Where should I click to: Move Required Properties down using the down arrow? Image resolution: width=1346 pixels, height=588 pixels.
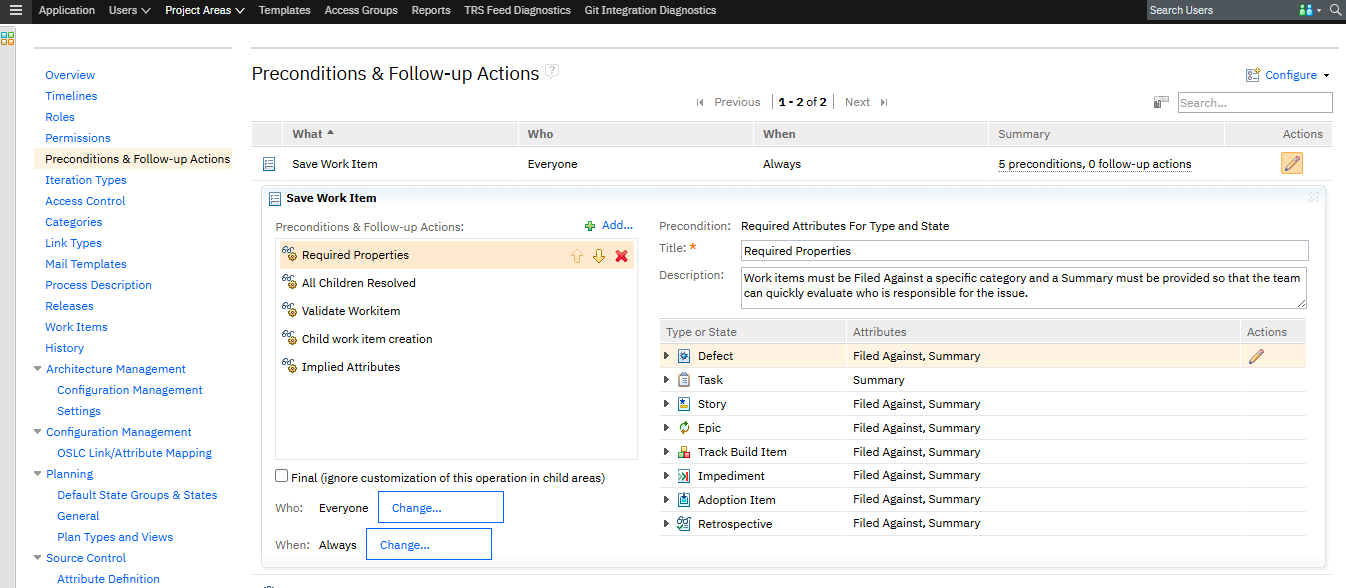pos(598,255)
